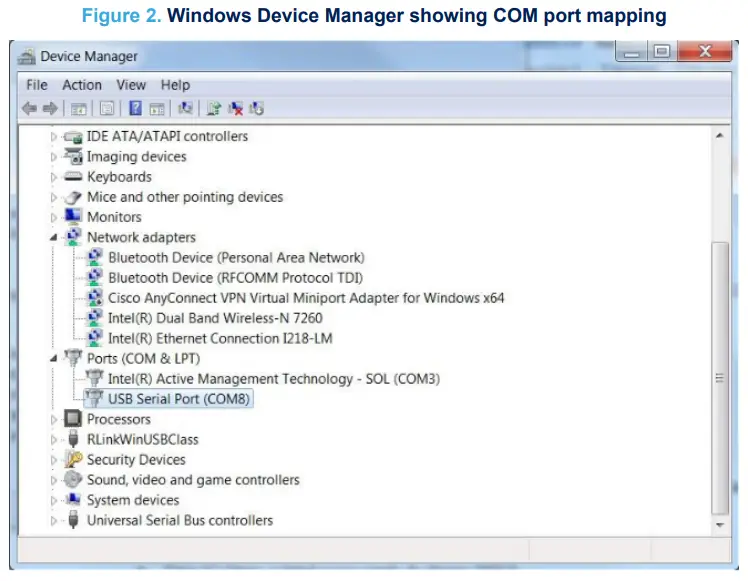The image size is (748, 581).
Task: Select Bluetooth Device (RFCOMM Protocol TDI)
Action: [x=235, y=278]
